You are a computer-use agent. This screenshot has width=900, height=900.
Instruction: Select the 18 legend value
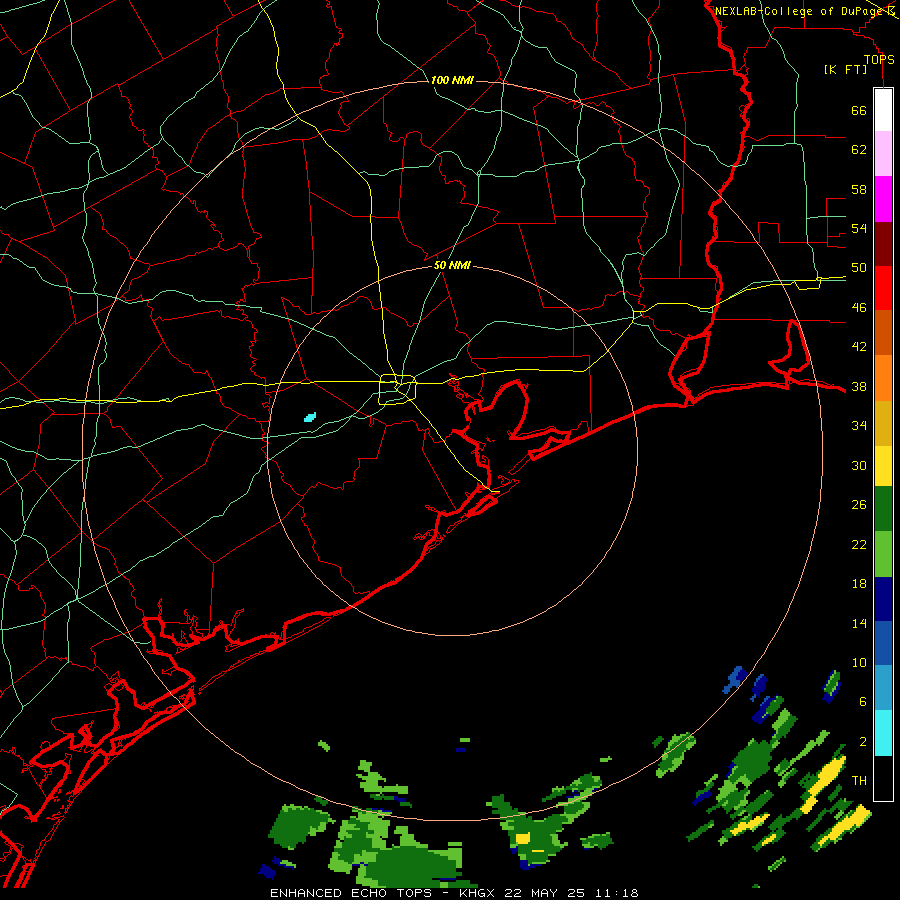(859, 584)
